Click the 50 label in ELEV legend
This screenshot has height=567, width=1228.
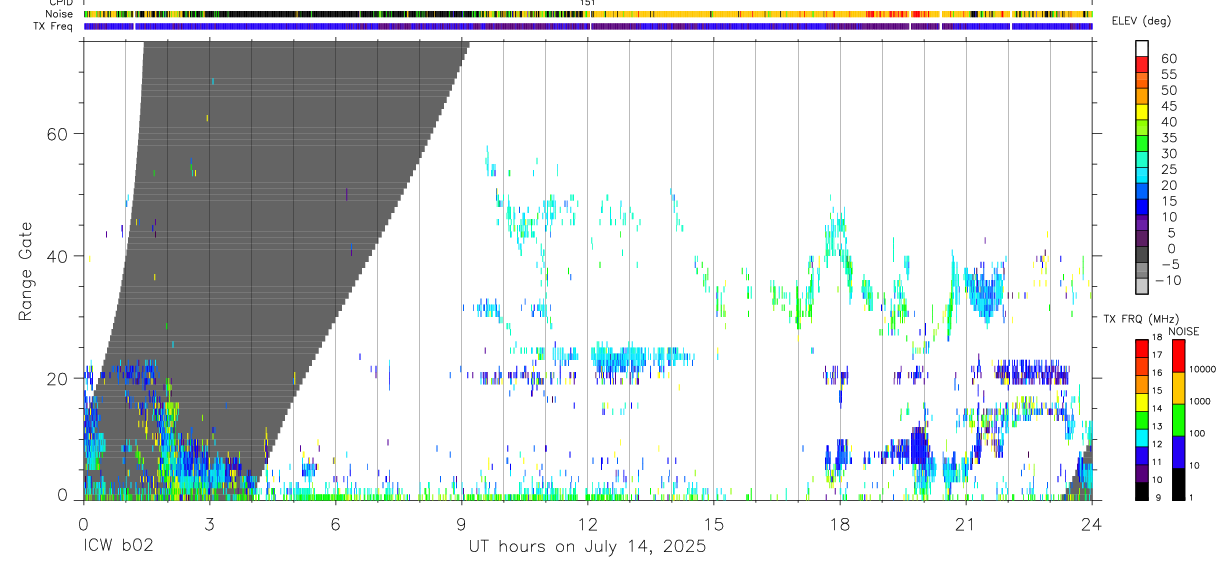coord(1167,90)
